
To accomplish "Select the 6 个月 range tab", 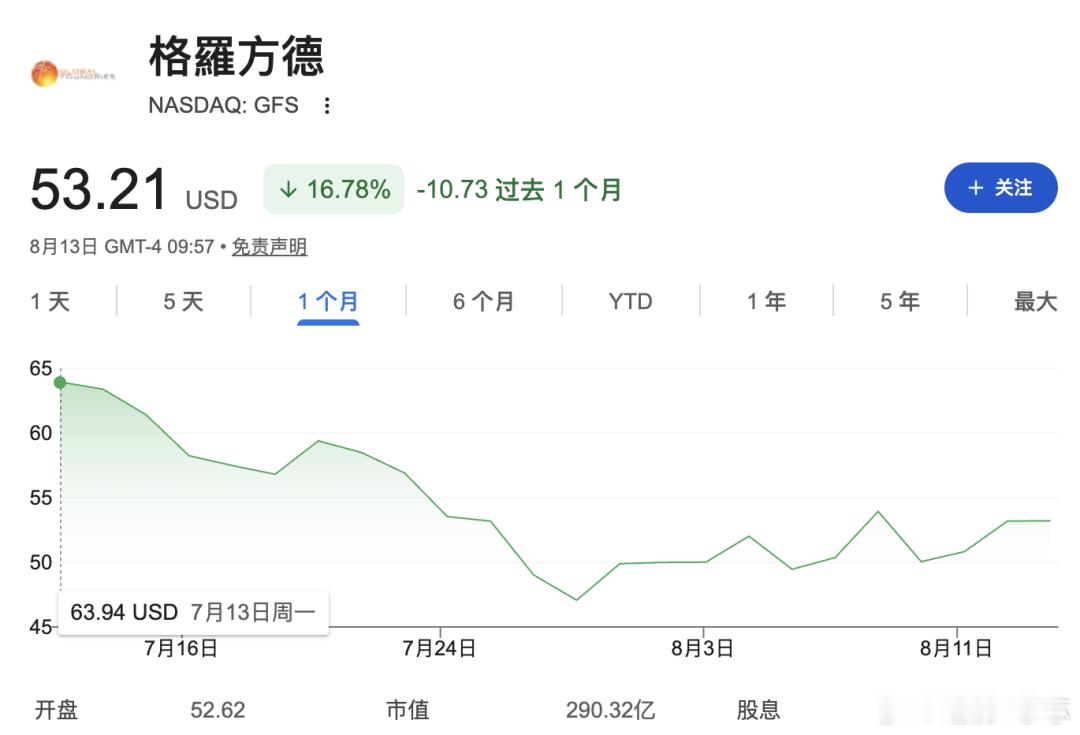I will (x=484, y=301).
